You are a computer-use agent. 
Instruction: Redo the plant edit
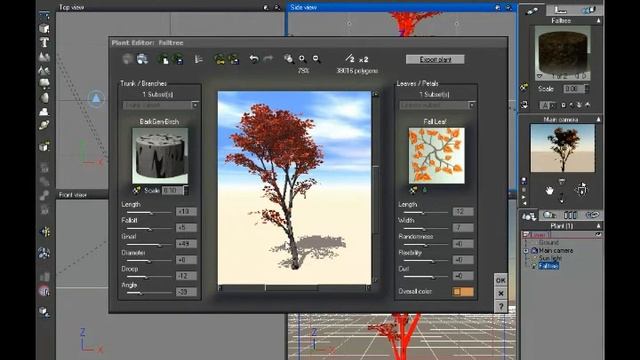pos(268,59)
